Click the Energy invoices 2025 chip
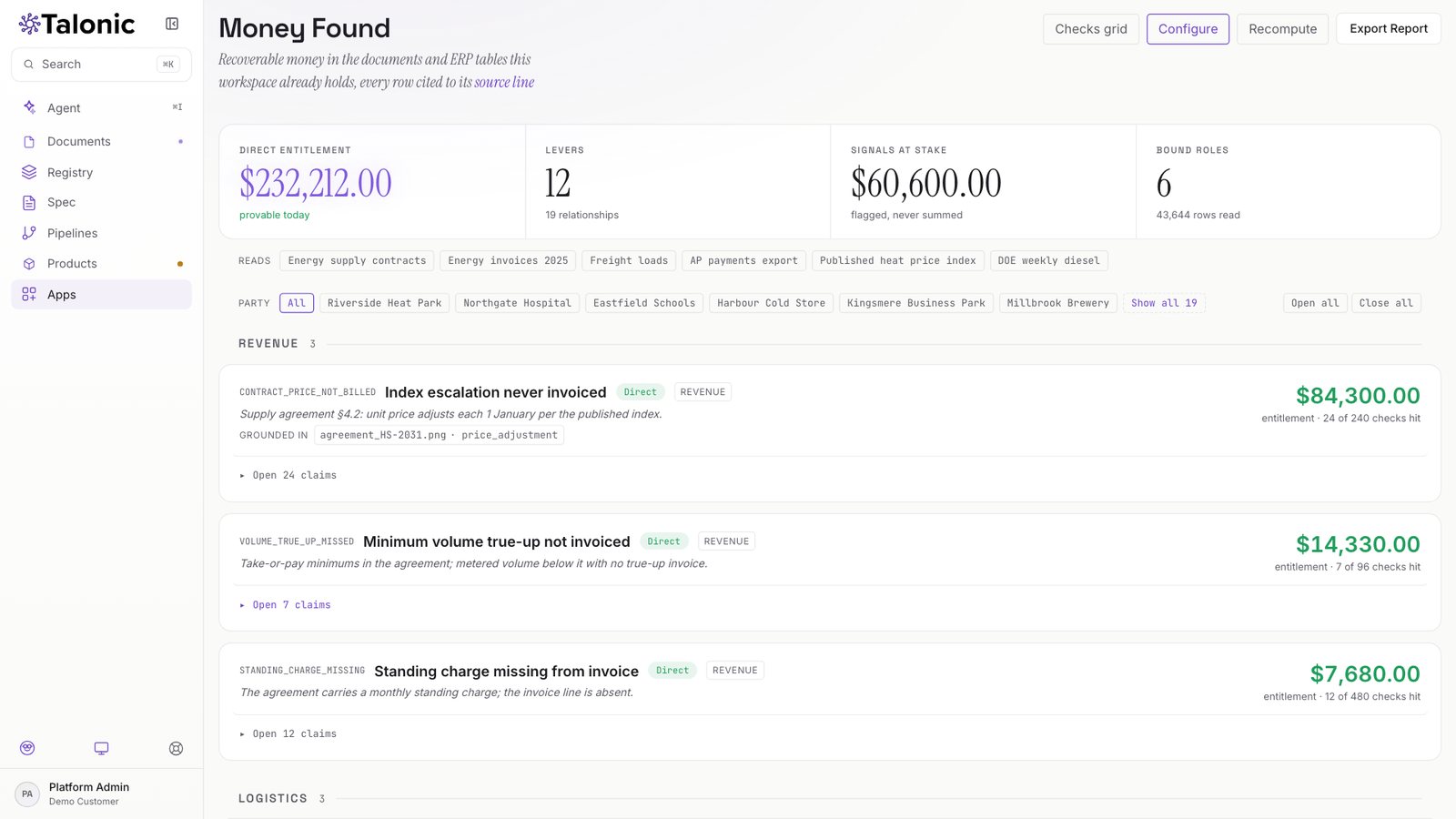The image size is (1456, 819). click(508, 260)
